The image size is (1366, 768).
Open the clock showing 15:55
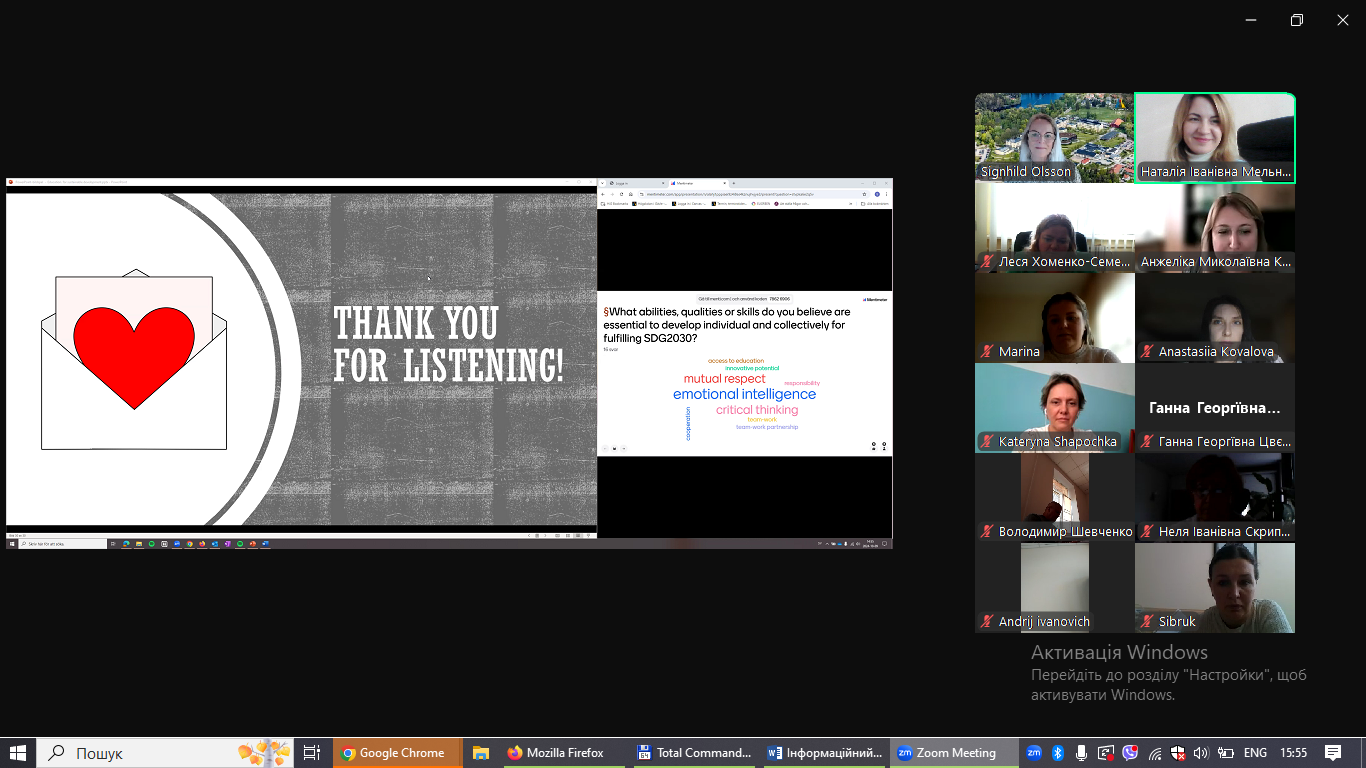pos(1293,753)
